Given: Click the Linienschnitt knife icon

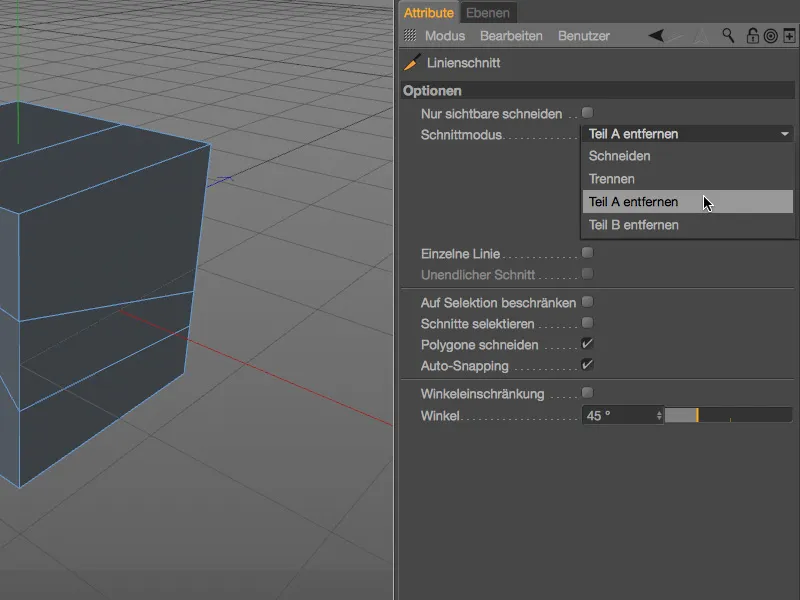Looking at the screenshot, I should click(412, 62).
